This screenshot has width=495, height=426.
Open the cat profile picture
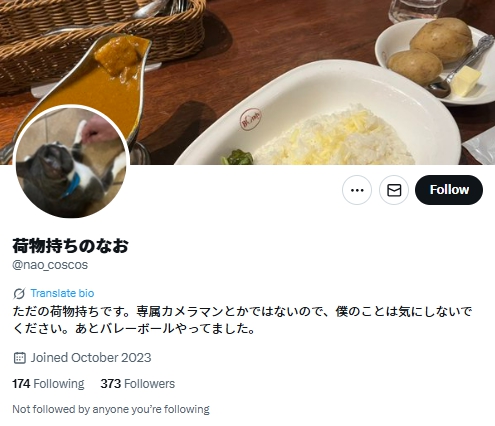click(x=71, y=162)
